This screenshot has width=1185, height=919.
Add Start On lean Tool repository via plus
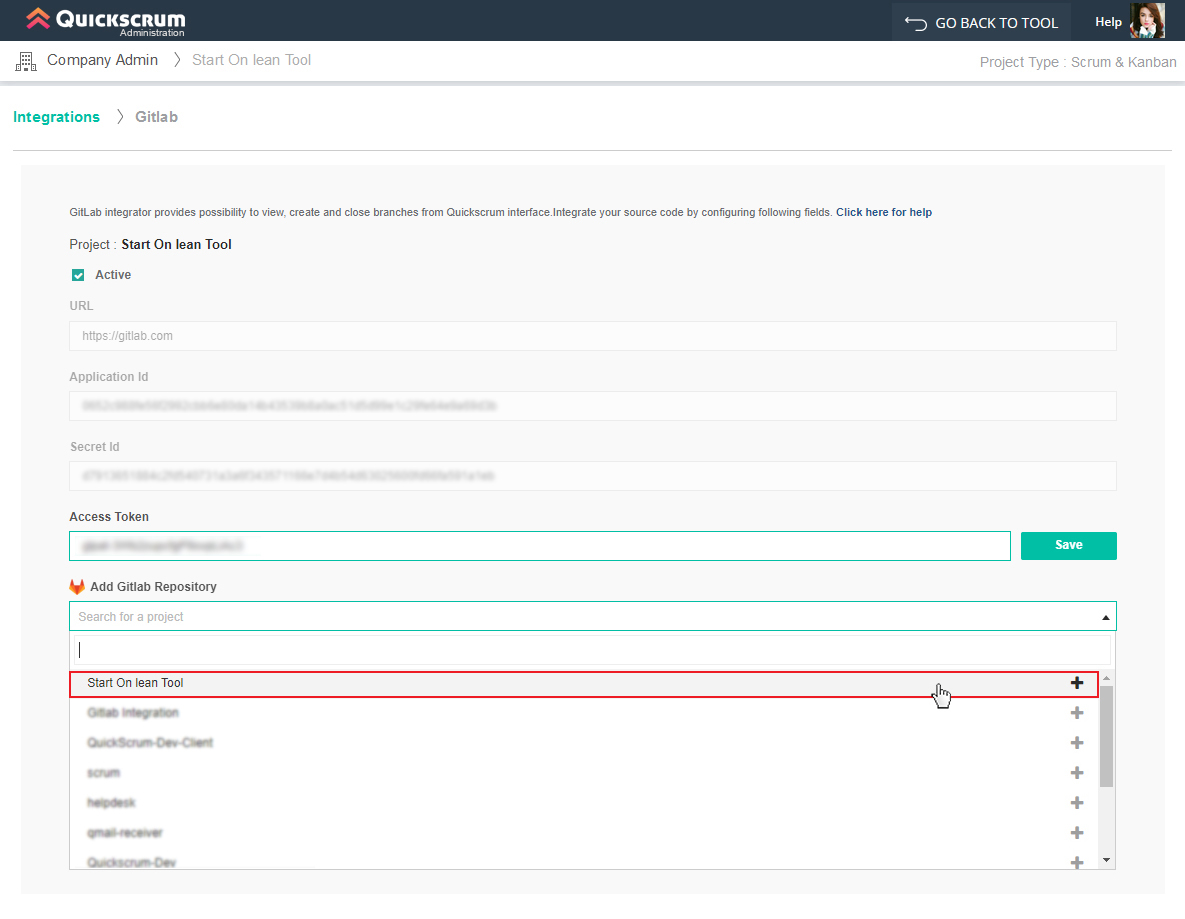pos(1077,683)
